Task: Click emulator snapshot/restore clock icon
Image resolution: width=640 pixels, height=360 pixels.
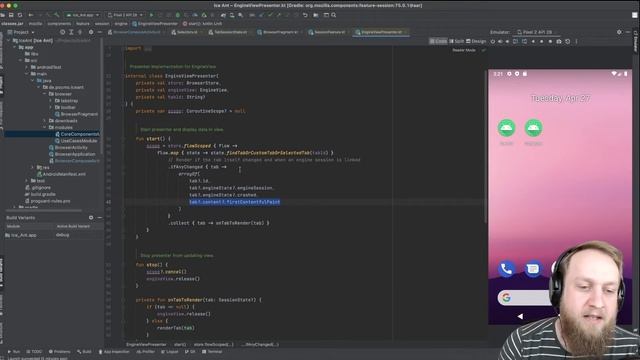Action: click(x=567, y=41)
